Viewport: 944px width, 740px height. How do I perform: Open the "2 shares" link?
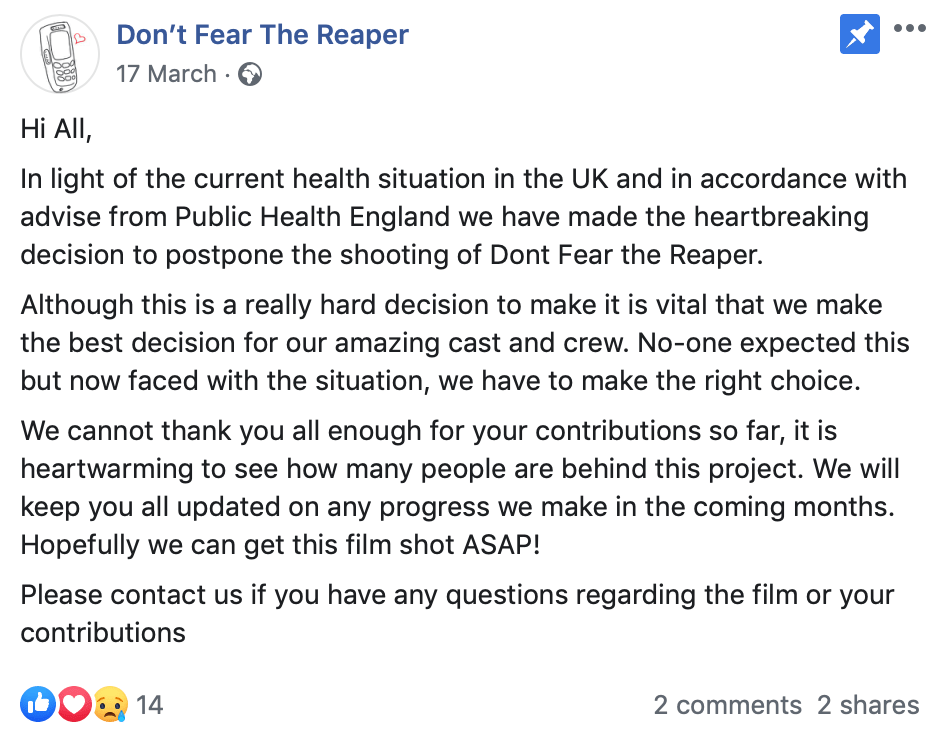(867, 705)
